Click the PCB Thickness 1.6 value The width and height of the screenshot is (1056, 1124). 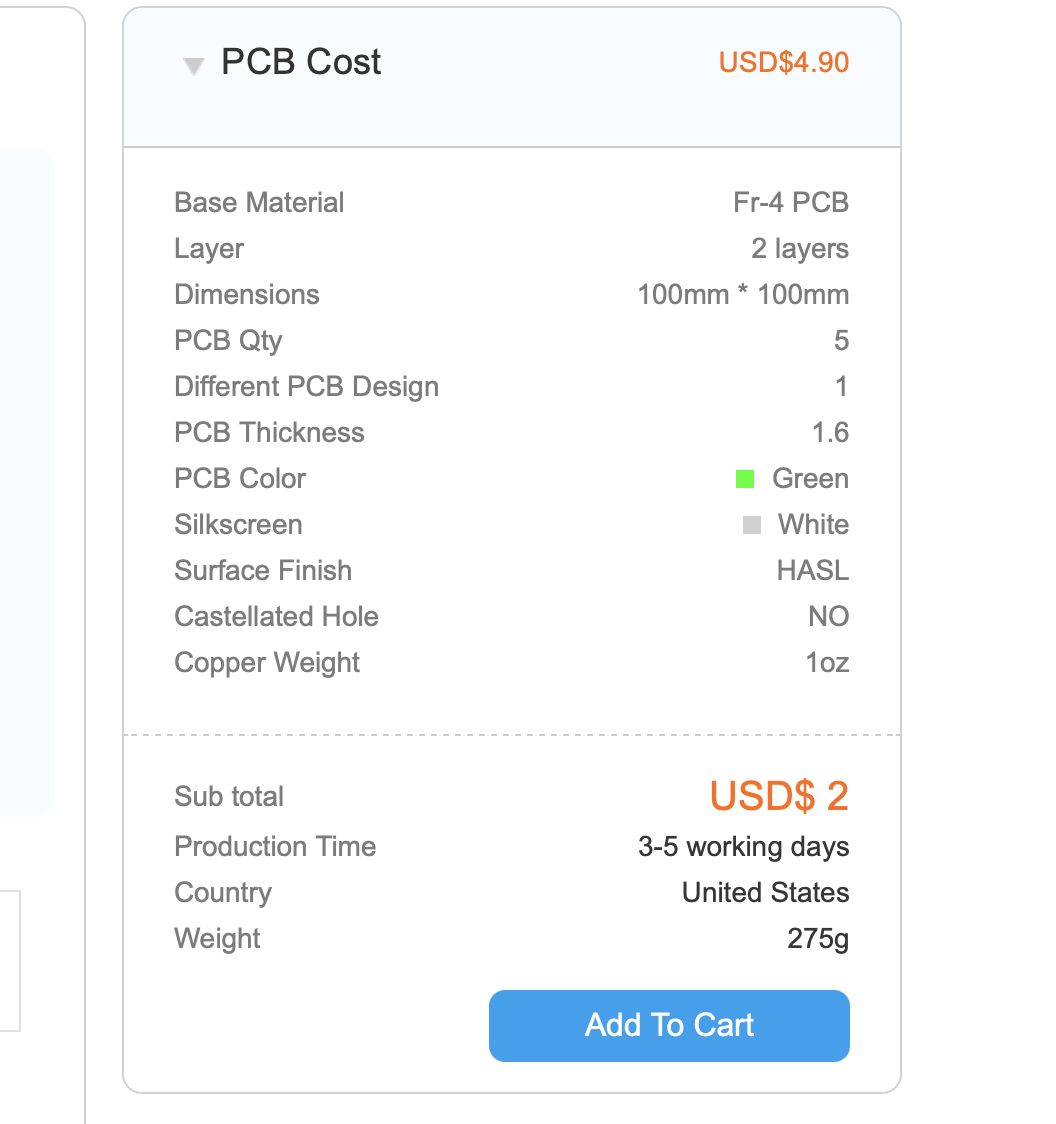830,433
